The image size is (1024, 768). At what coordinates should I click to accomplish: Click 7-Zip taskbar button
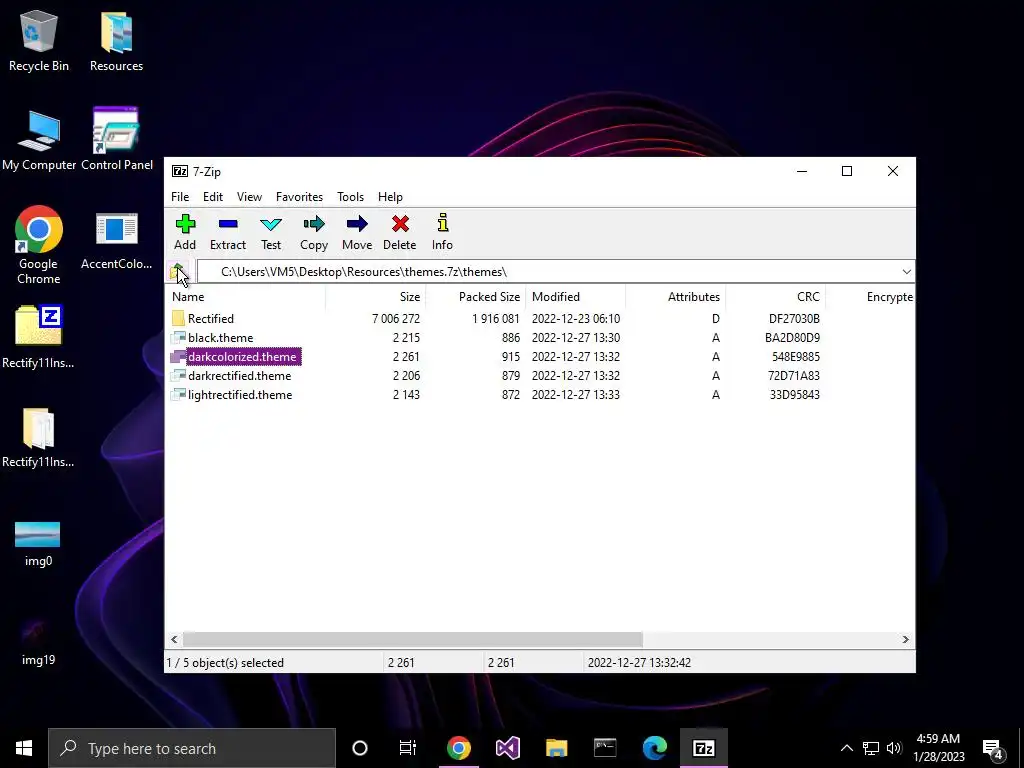(703, 748)
